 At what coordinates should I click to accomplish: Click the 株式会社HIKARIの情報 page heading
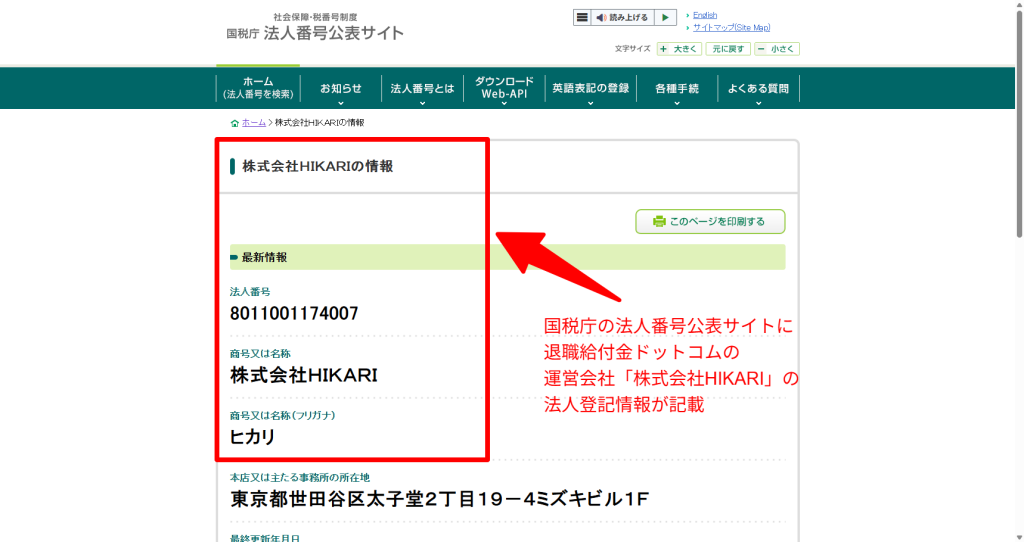(317, 167)
